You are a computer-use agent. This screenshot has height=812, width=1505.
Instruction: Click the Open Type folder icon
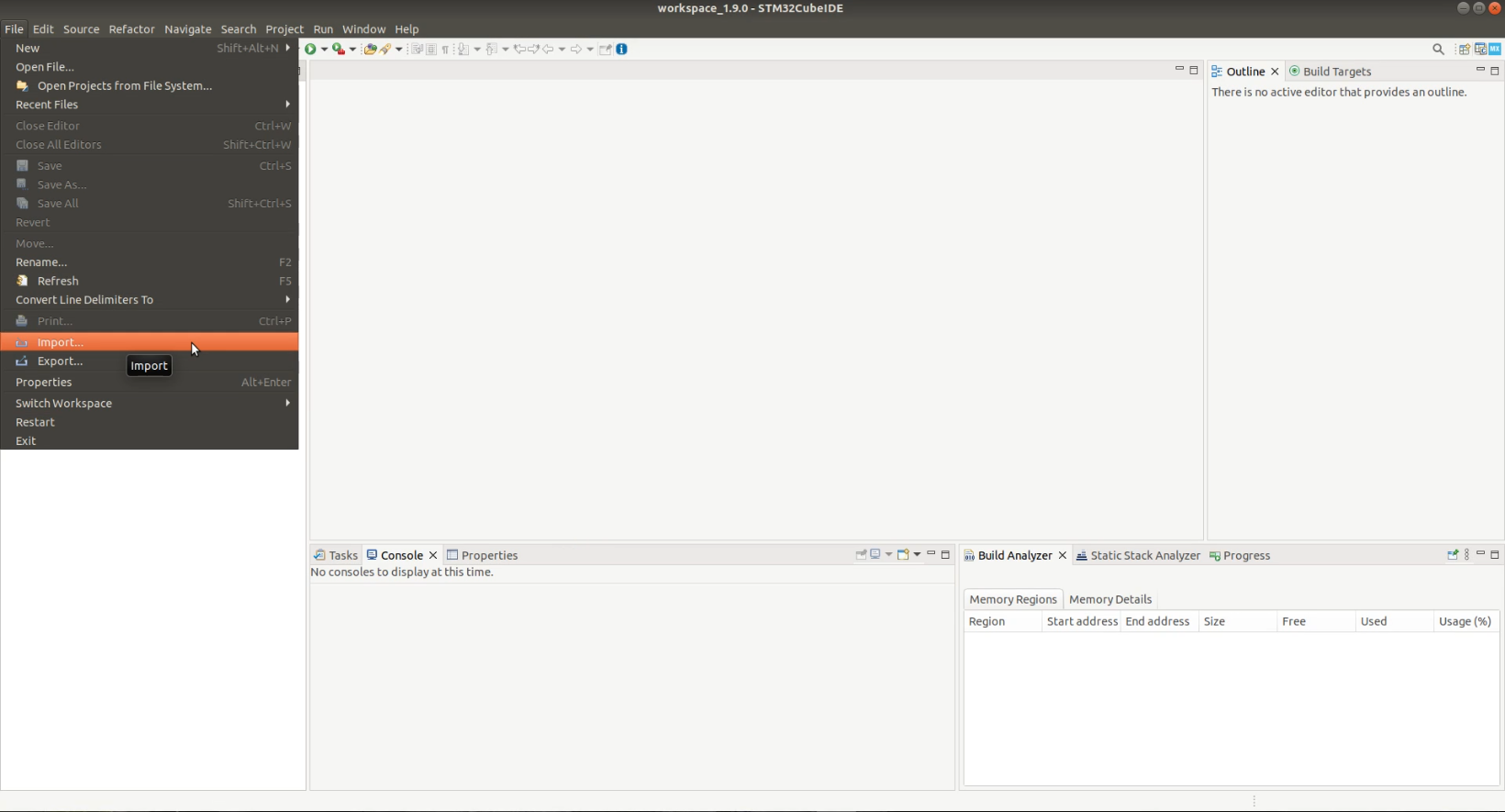click(x=370, y=50)
